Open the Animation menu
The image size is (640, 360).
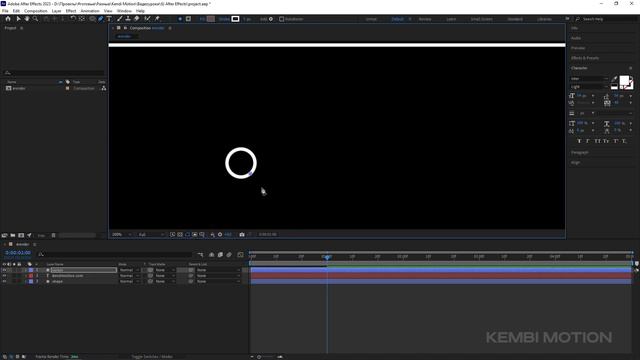pos(90,11)
